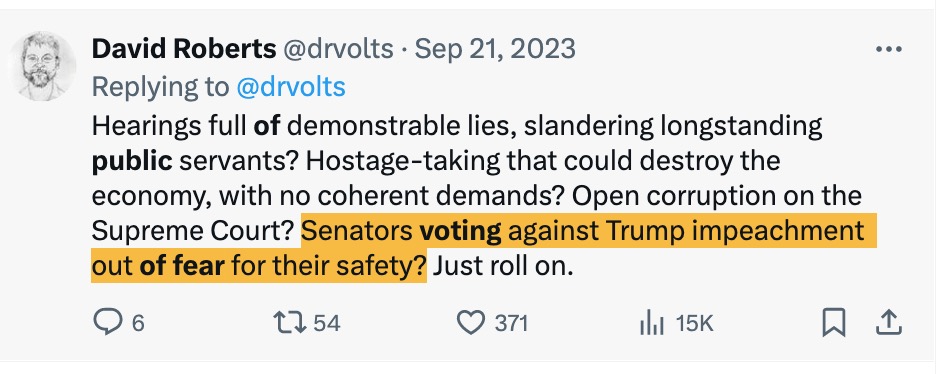Click the reply speech bubble icon
This screenshot has height=374, width=948.
click(108, 322)
